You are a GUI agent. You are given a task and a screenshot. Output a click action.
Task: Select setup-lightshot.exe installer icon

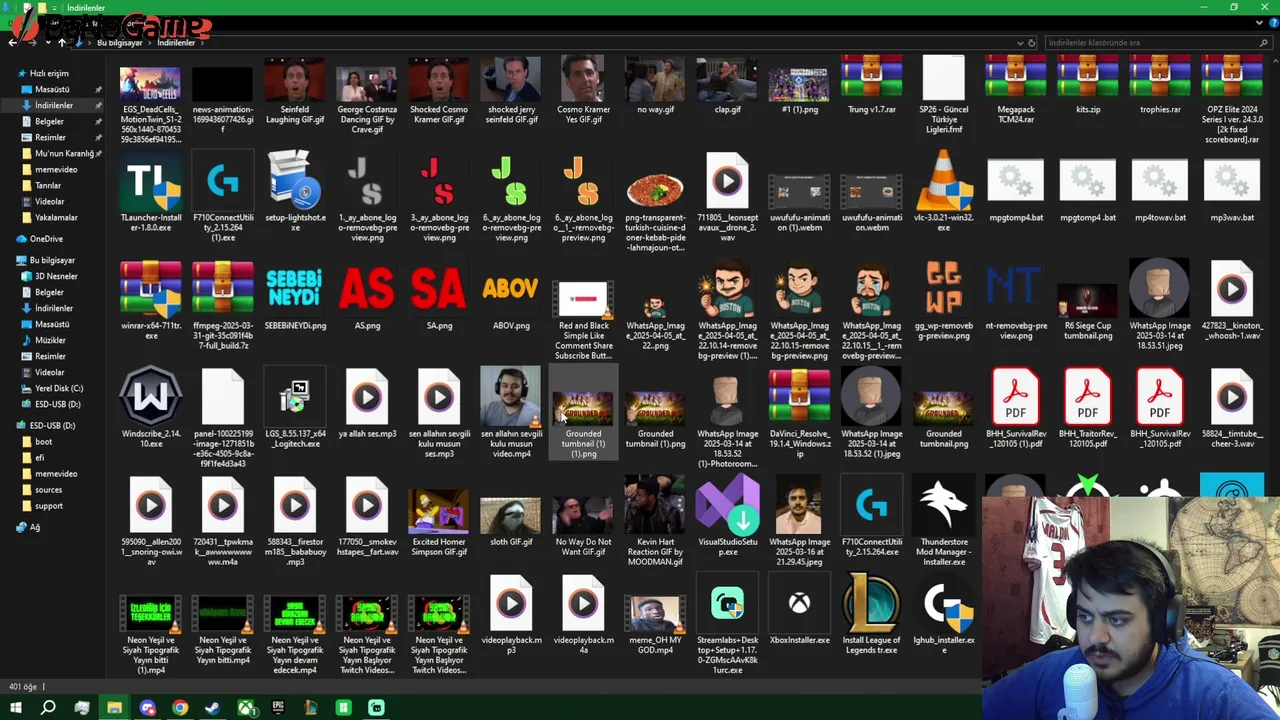click(x=294, y=181)
